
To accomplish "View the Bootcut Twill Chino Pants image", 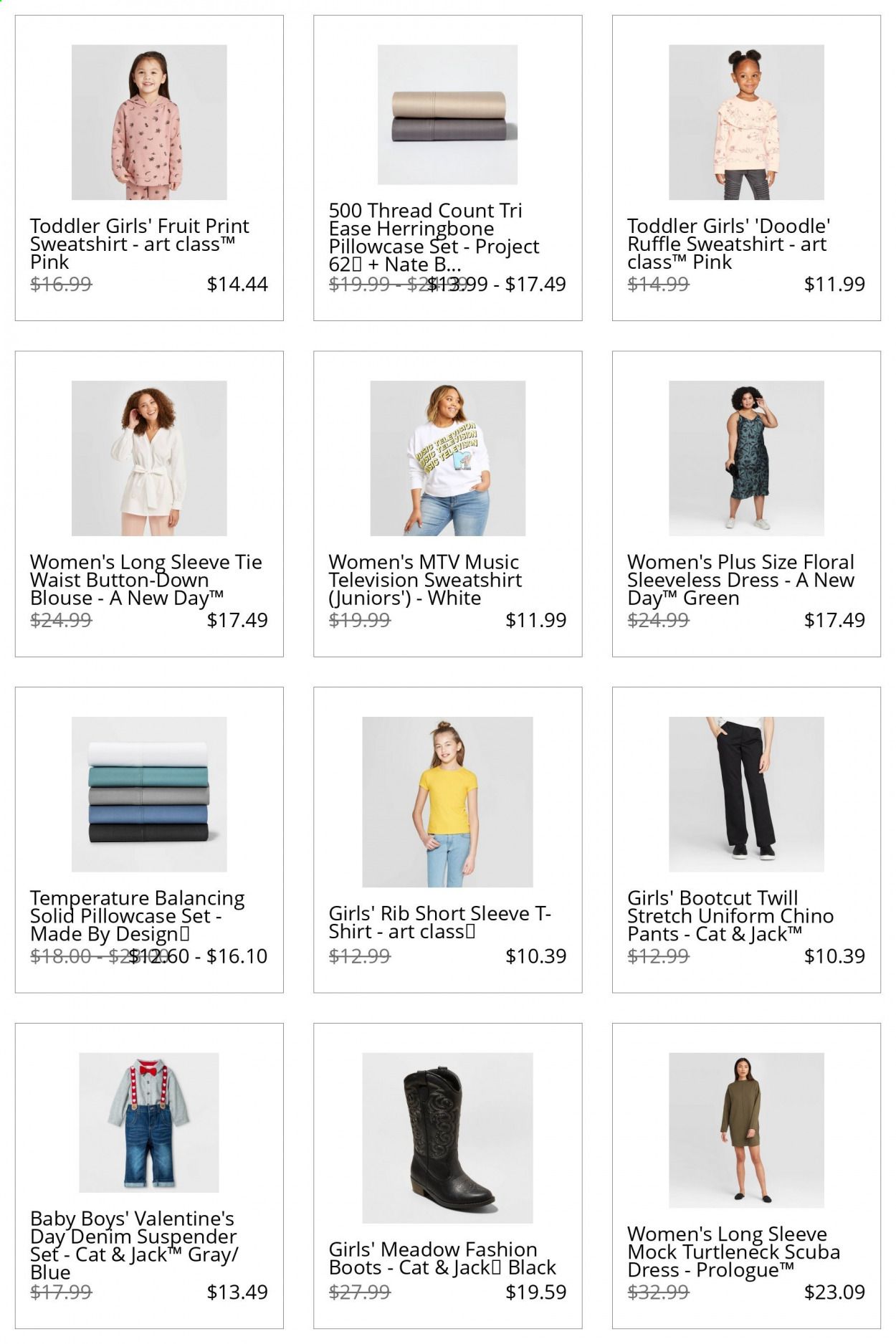I will 746,794.
